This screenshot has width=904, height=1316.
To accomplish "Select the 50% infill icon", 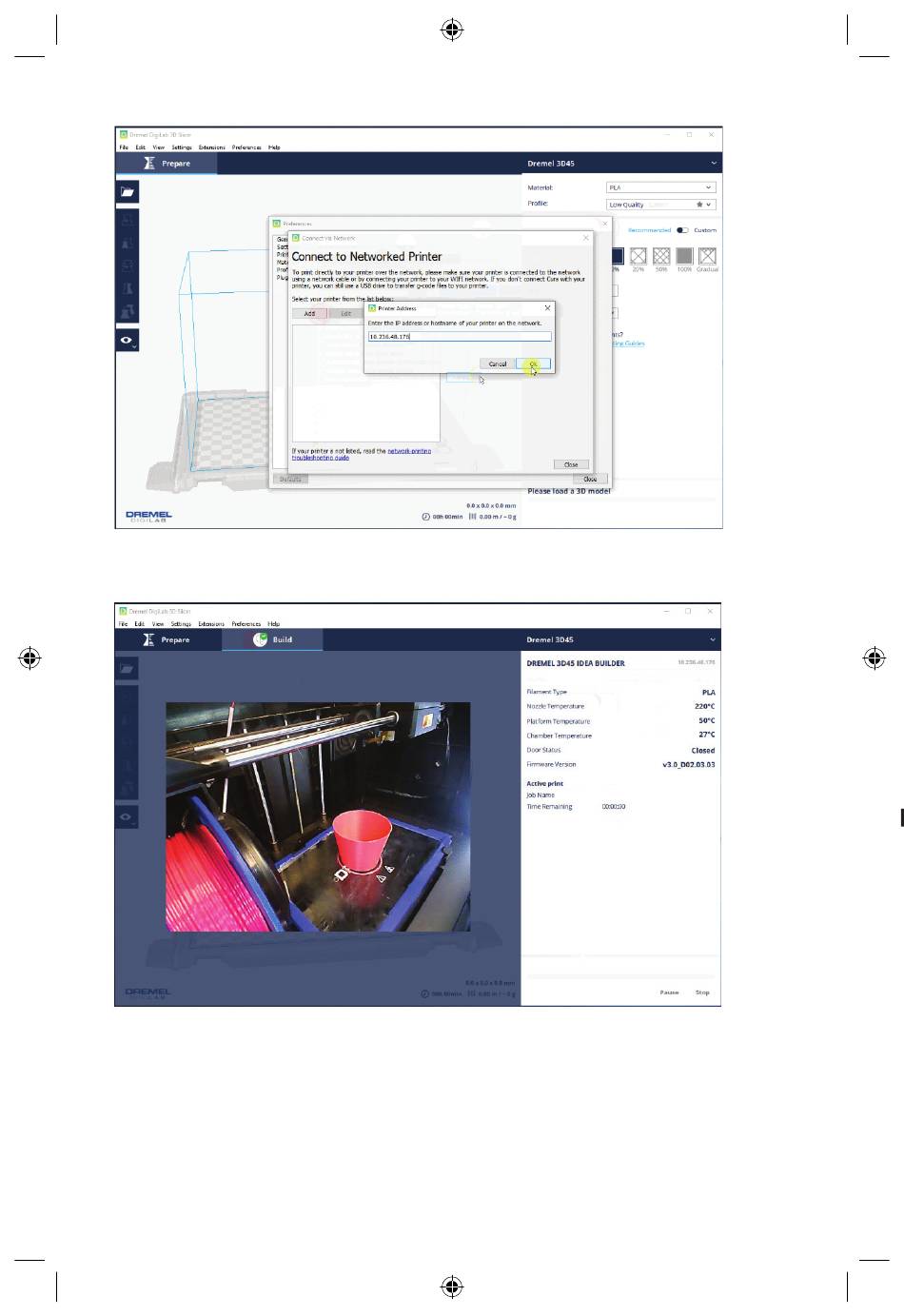I will click(661, 255).
